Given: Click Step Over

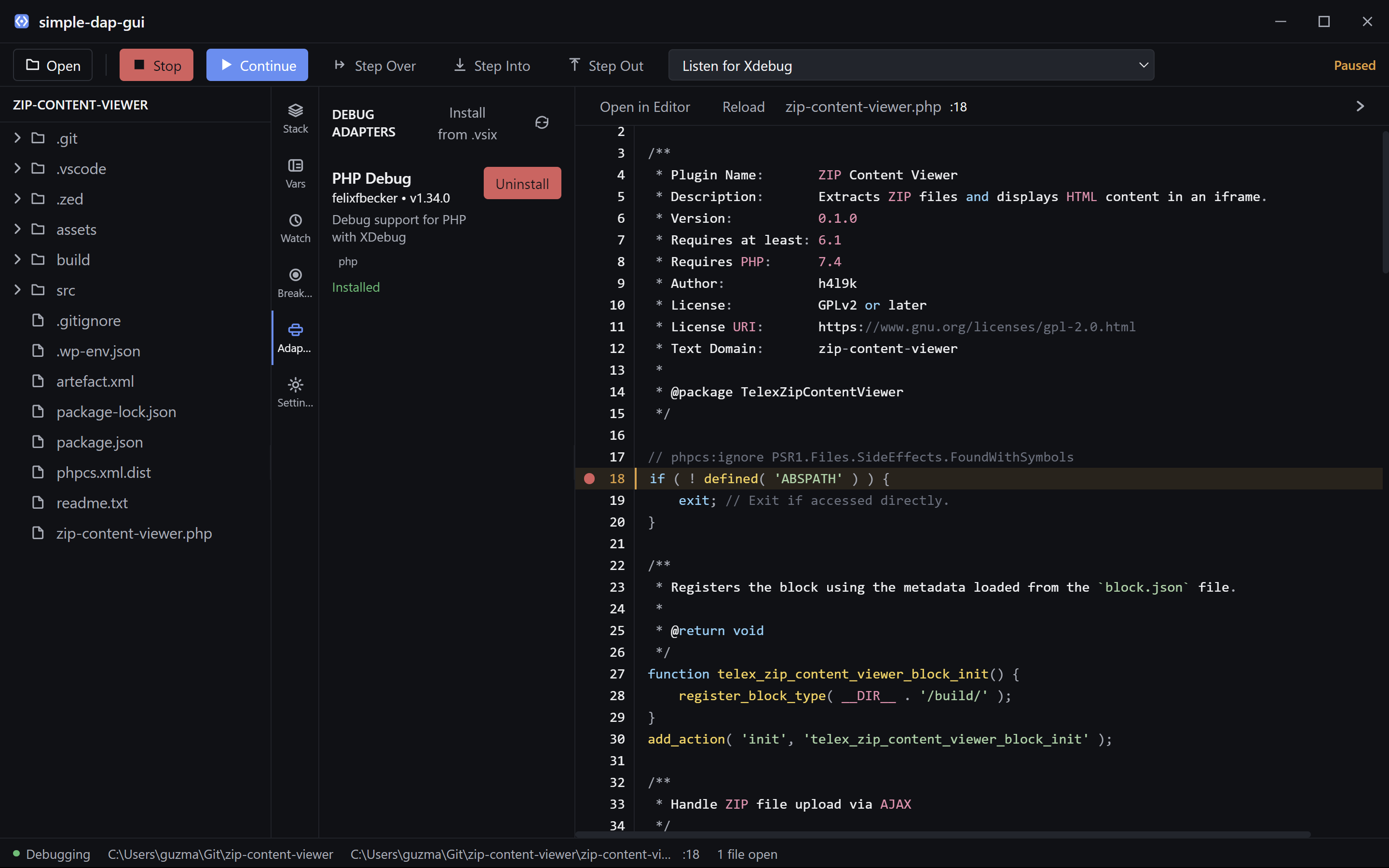Looking at the screenshot, I should coord(375,66).
